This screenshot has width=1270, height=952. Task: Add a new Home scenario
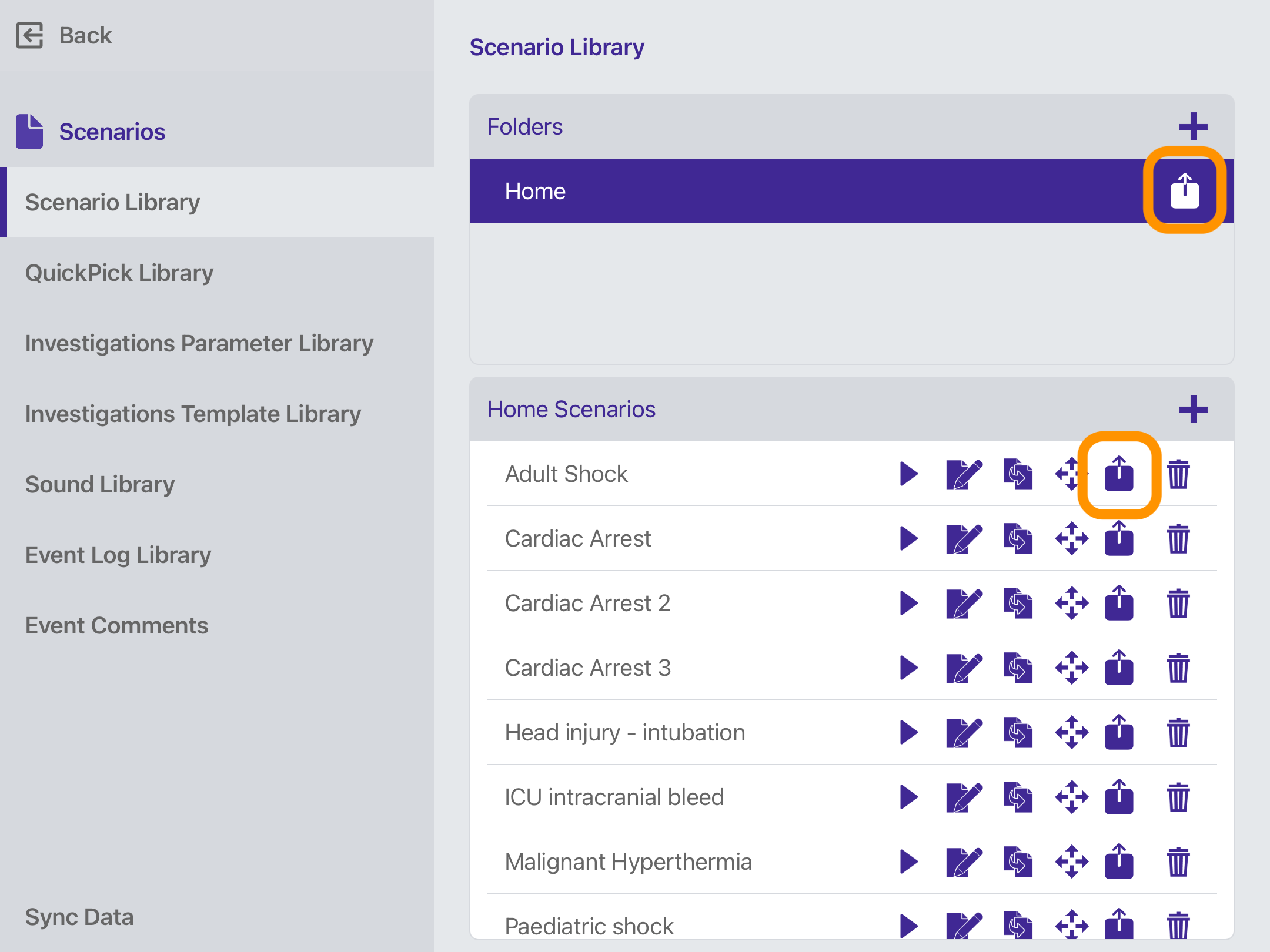(x=1192, y=409)
